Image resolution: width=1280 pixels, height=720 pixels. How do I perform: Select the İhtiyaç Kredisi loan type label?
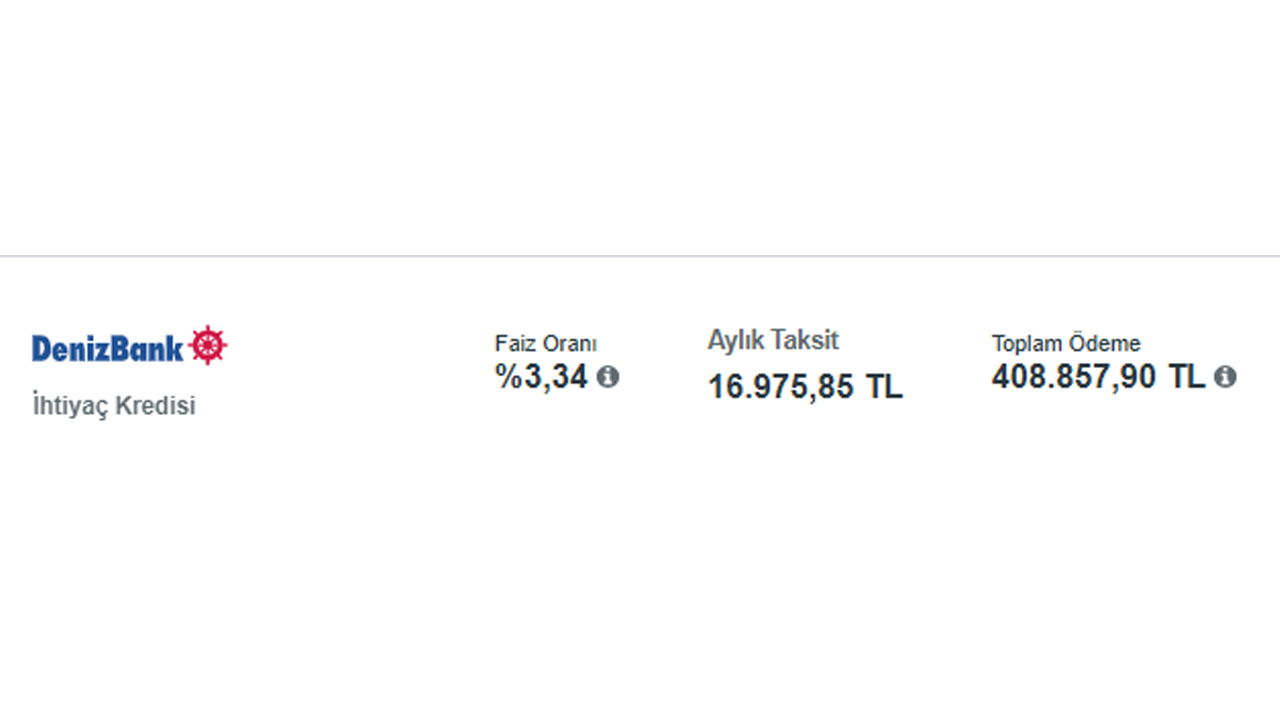click(114, 407)
